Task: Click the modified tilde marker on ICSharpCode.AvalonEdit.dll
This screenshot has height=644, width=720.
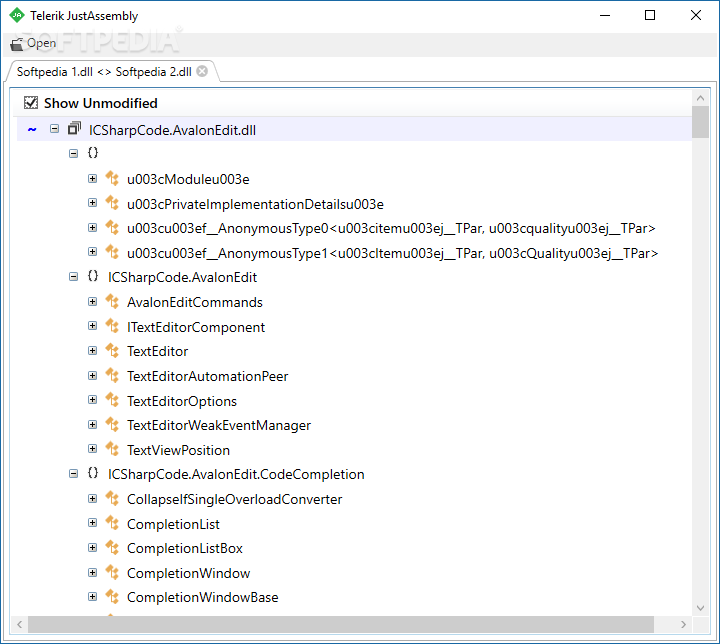Action: point(32,130)
